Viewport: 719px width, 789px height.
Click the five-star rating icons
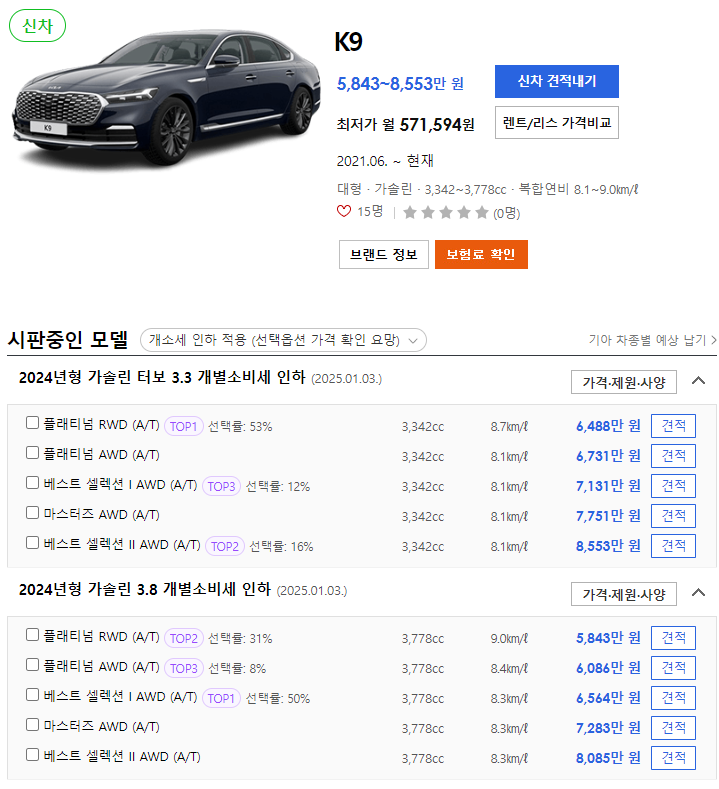click(446, 213)
